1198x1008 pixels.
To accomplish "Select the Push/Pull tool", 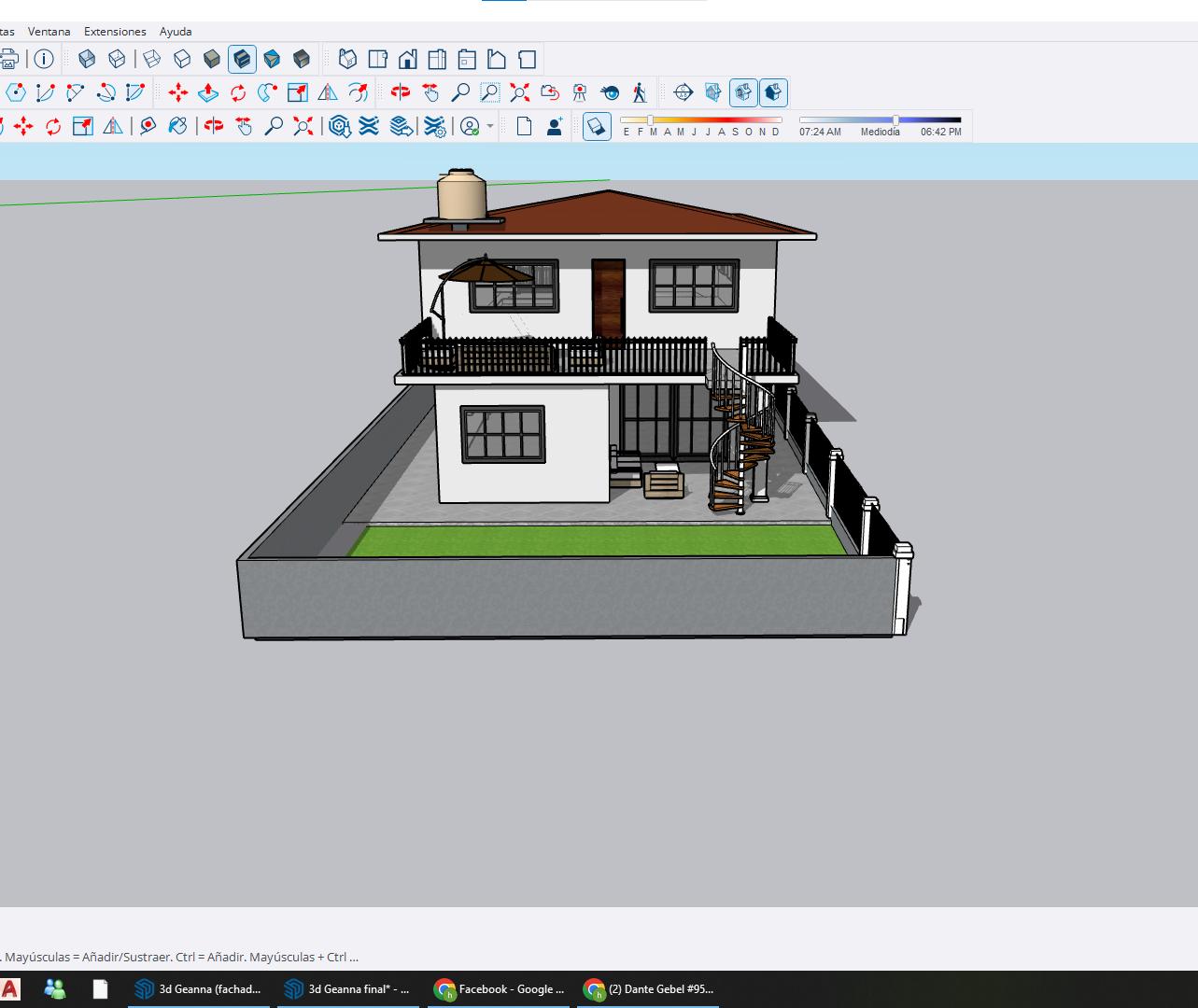I will click(x=208, y=92).
